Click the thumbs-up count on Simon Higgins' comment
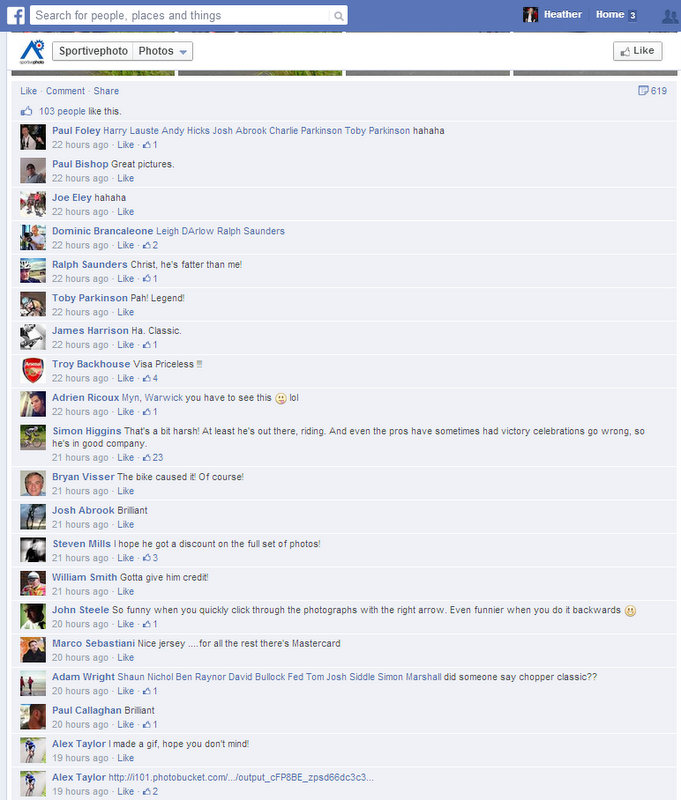Viewport: 681px width, 800px height. tap(153, 458)
